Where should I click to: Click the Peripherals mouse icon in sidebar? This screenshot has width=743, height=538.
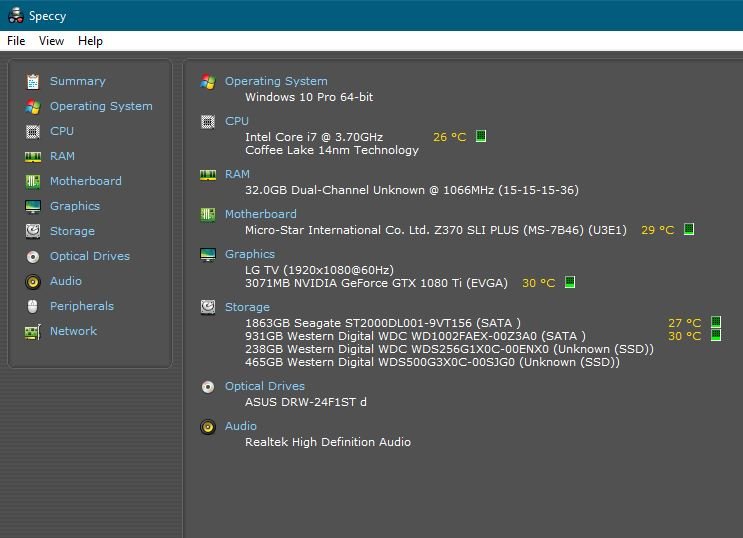point(33,307)
